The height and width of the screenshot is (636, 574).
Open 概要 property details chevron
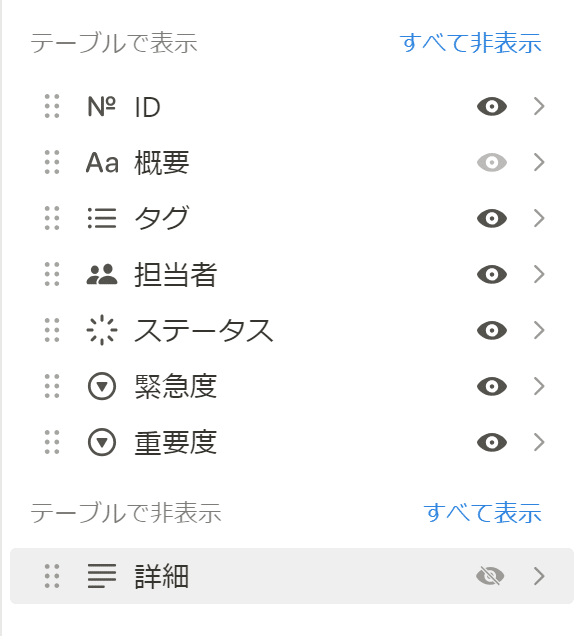coord(539,163)
